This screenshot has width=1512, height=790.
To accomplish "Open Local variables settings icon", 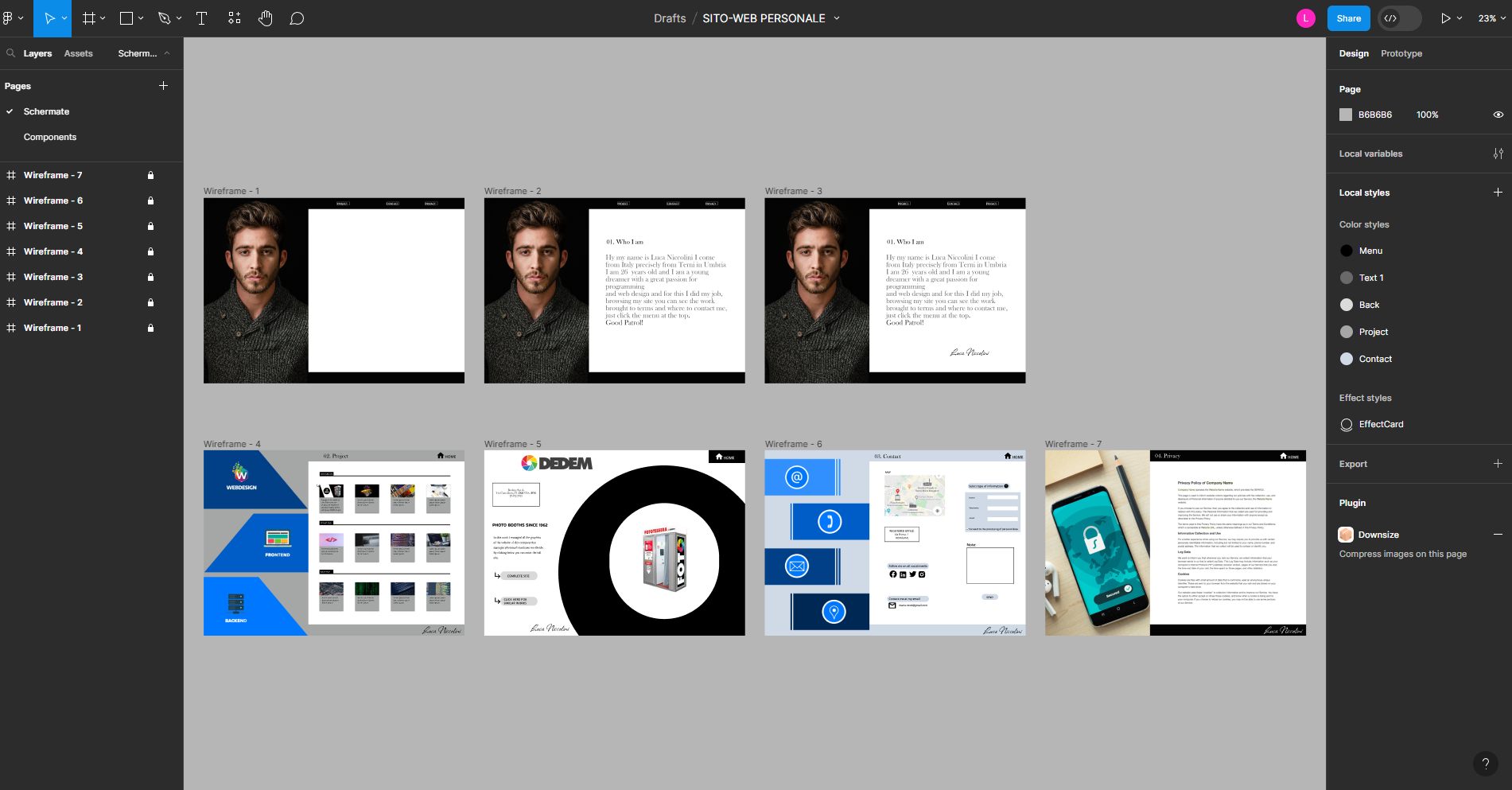I will click(x=1498, y=154).
